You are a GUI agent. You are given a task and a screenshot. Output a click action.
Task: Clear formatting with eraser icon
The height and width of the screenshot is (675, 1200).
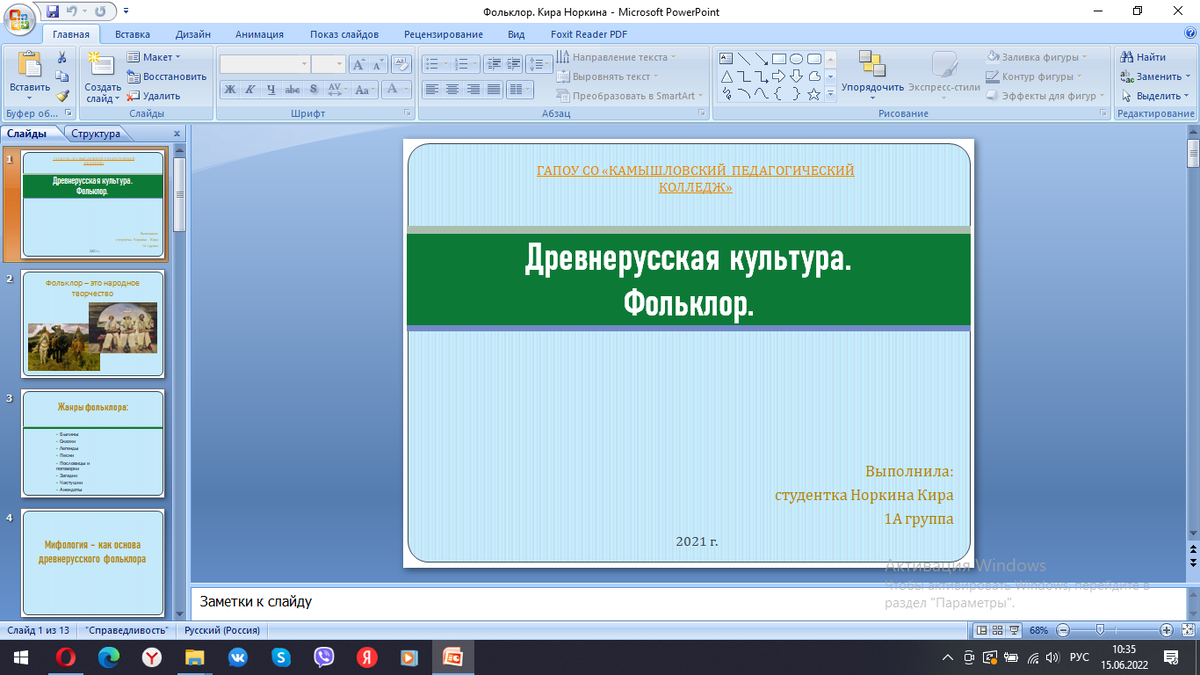point(401,64)
